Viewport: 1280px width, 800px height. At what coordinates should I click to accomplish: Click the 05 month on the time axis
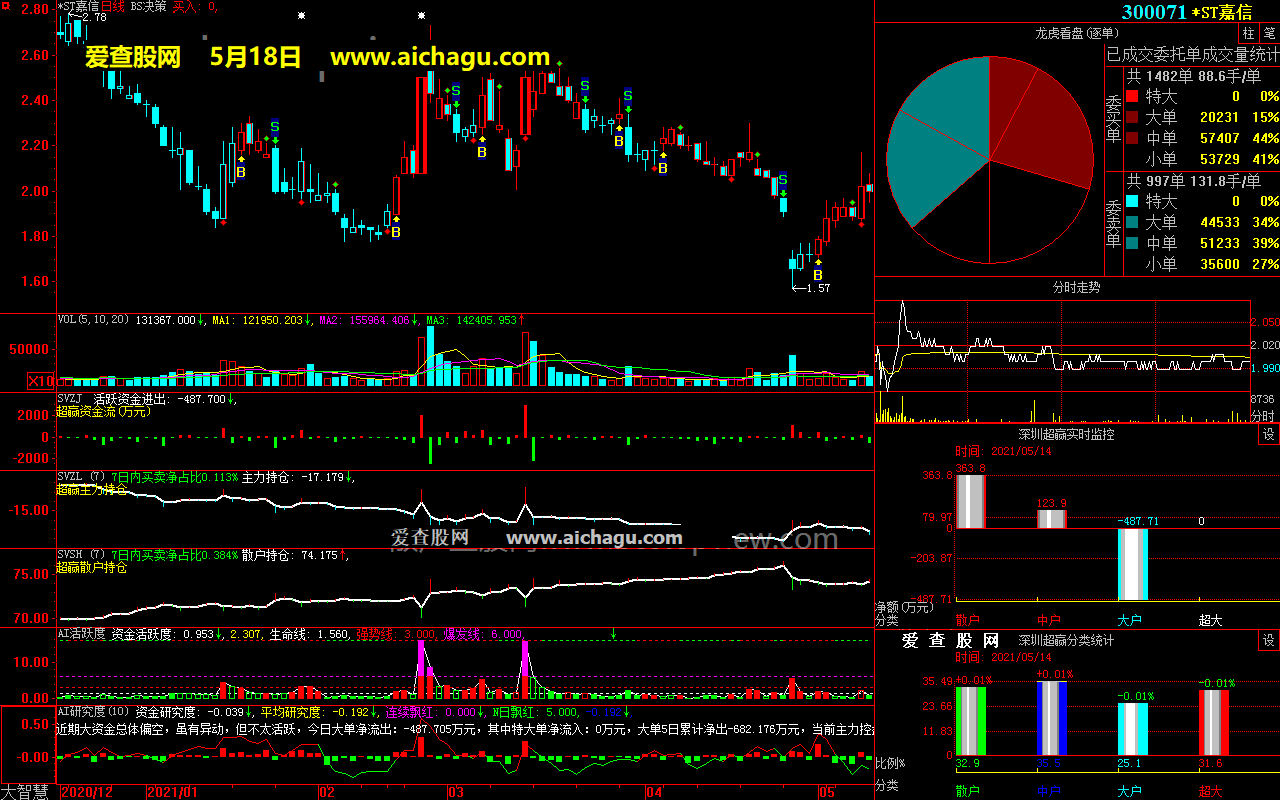827,792
